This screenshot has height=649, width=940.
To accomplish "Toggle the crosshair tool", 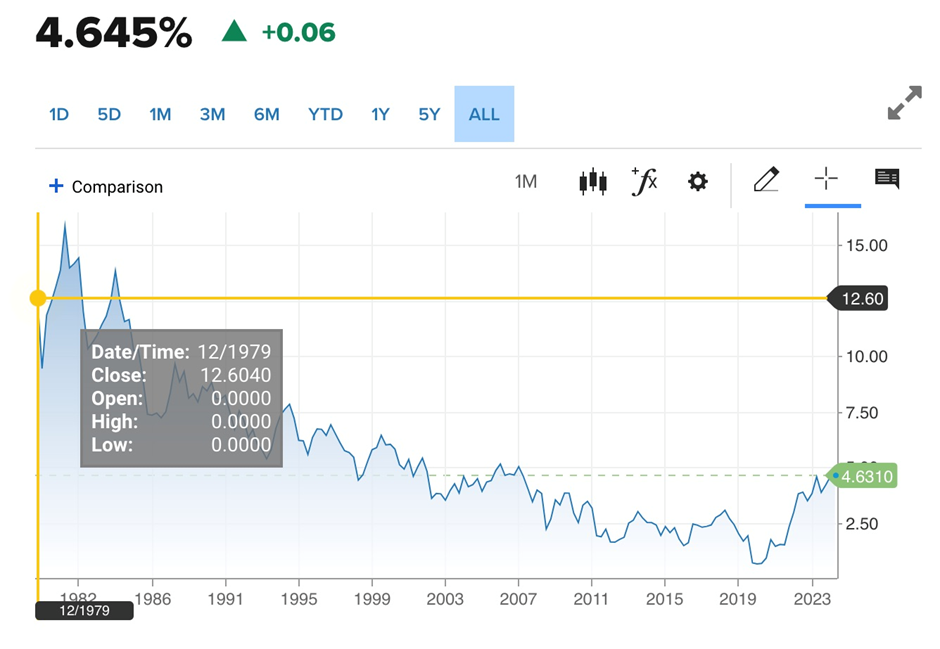I will [x=826, y=180].
